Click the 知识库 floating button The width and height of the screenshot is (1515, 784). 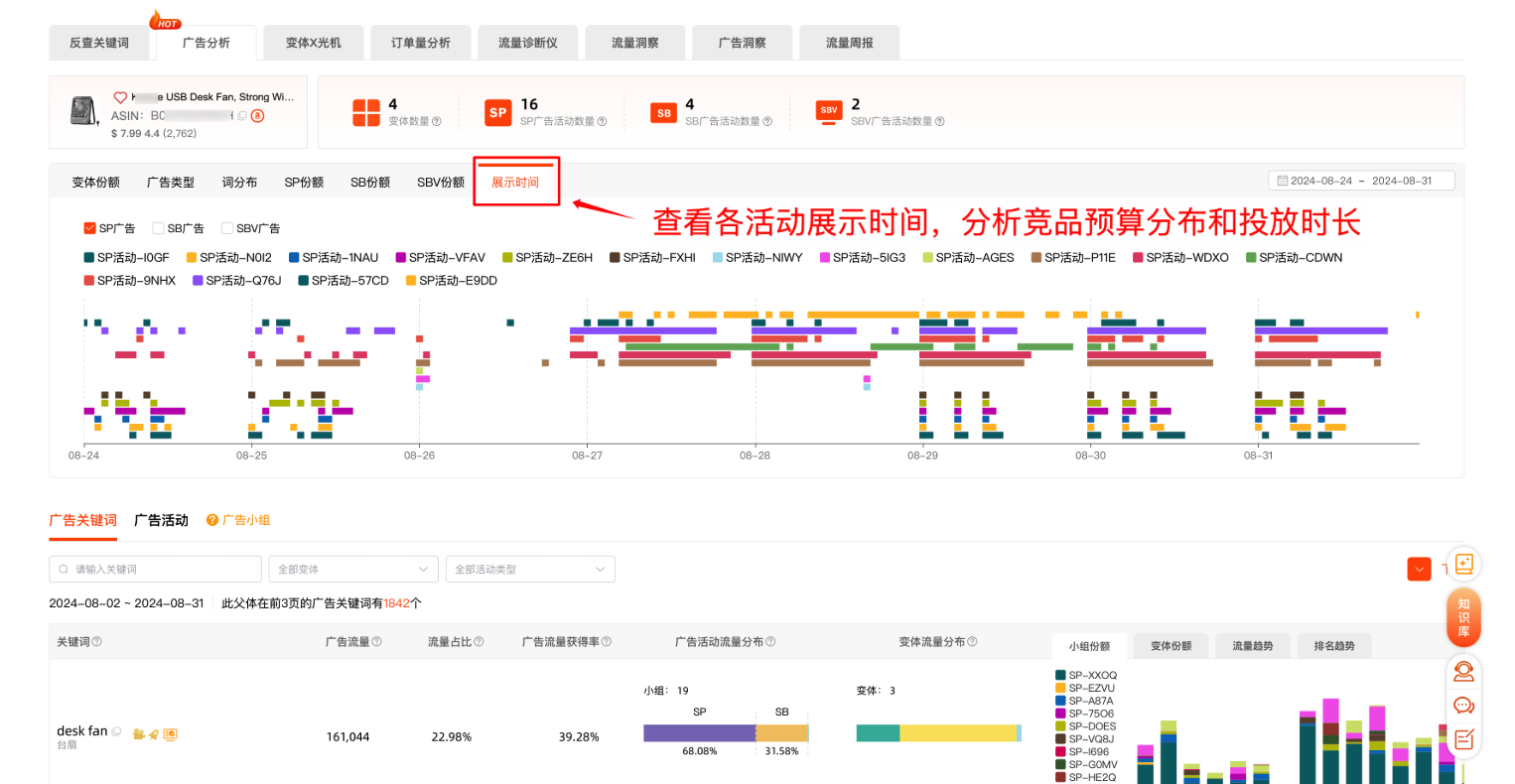pyautogui.click(x=1464, y=617)
